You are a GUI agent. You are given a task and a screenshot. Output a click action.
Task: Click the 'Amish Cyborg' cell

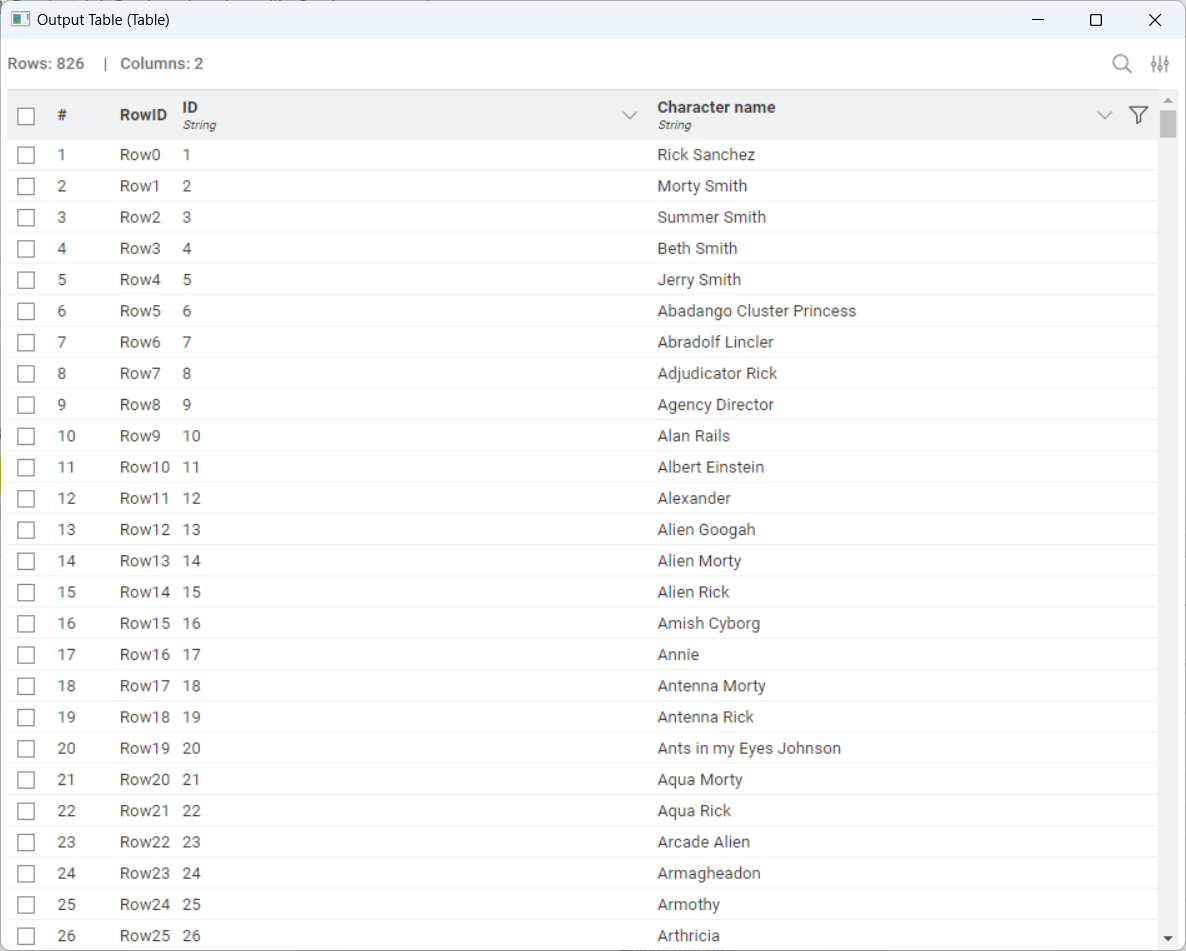(708, 623)
